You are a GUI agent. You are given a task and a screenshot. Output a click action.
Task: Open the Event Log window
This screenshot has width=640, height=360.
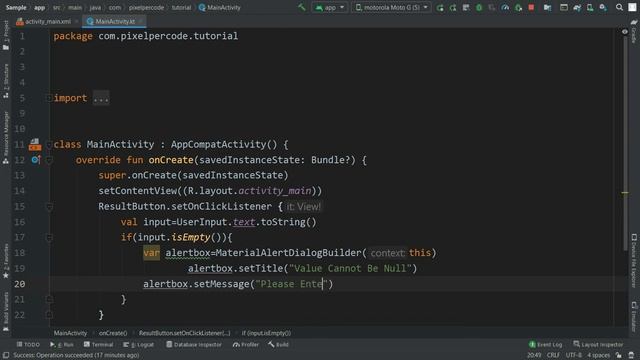(546, 344)
